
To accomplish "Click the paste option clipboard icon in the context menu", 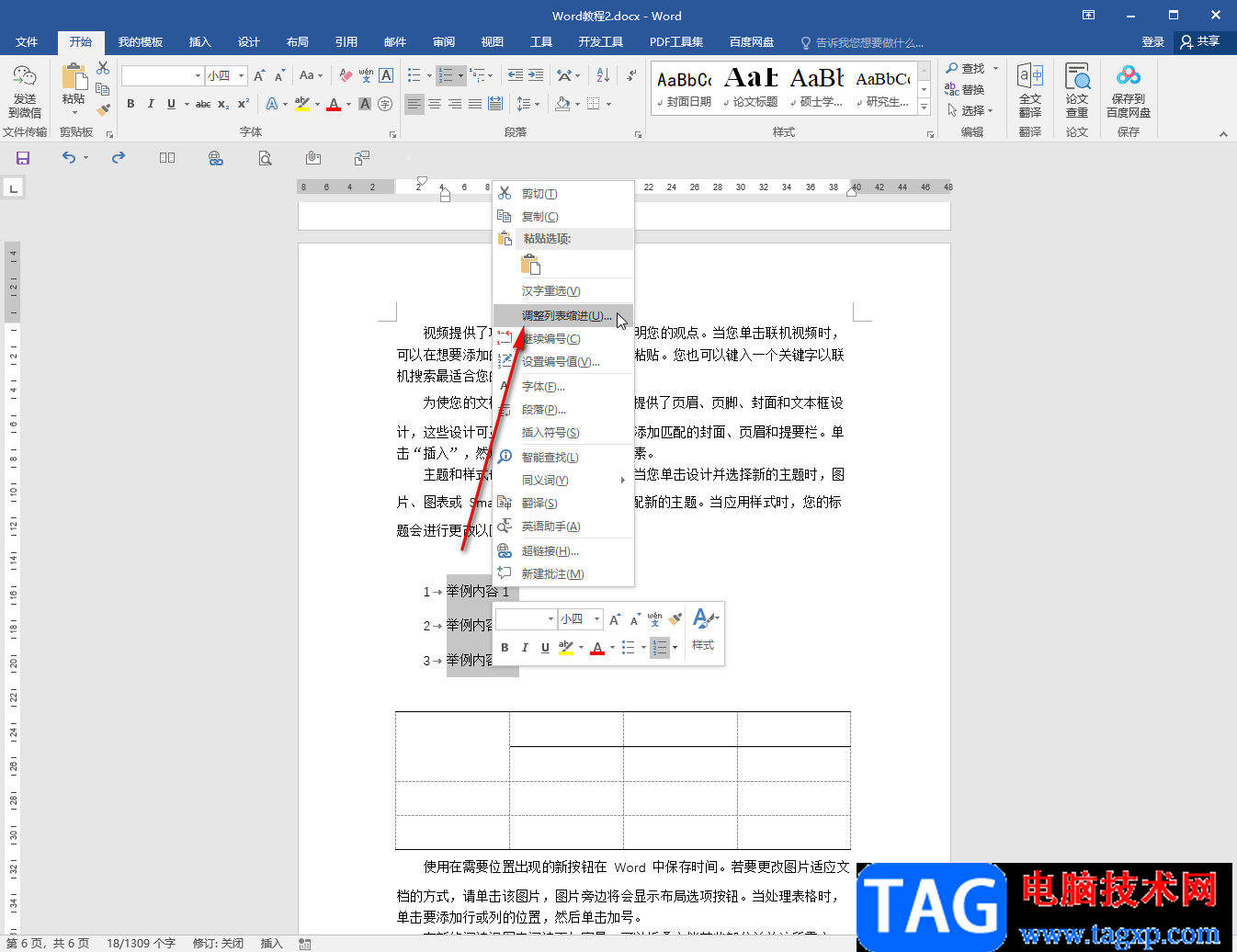I will (531, 265).
